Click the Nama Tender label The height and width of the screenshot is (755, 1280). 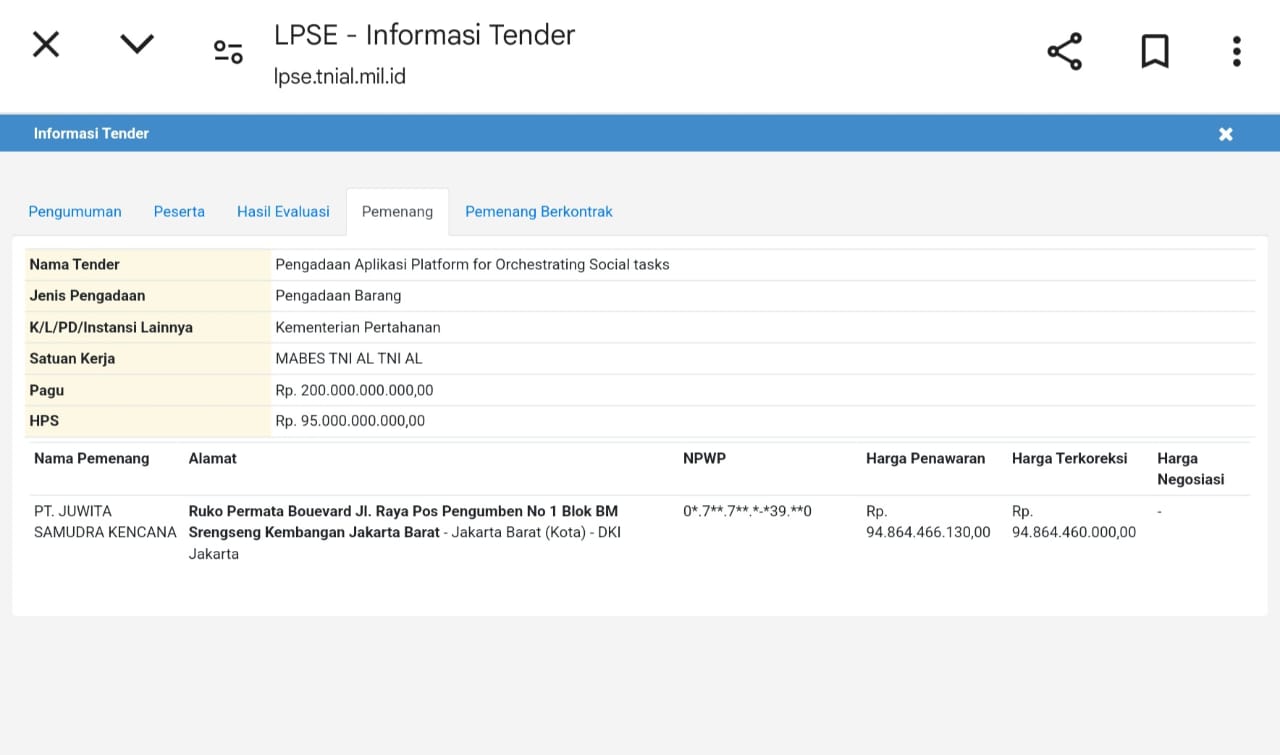pos(75,265)
